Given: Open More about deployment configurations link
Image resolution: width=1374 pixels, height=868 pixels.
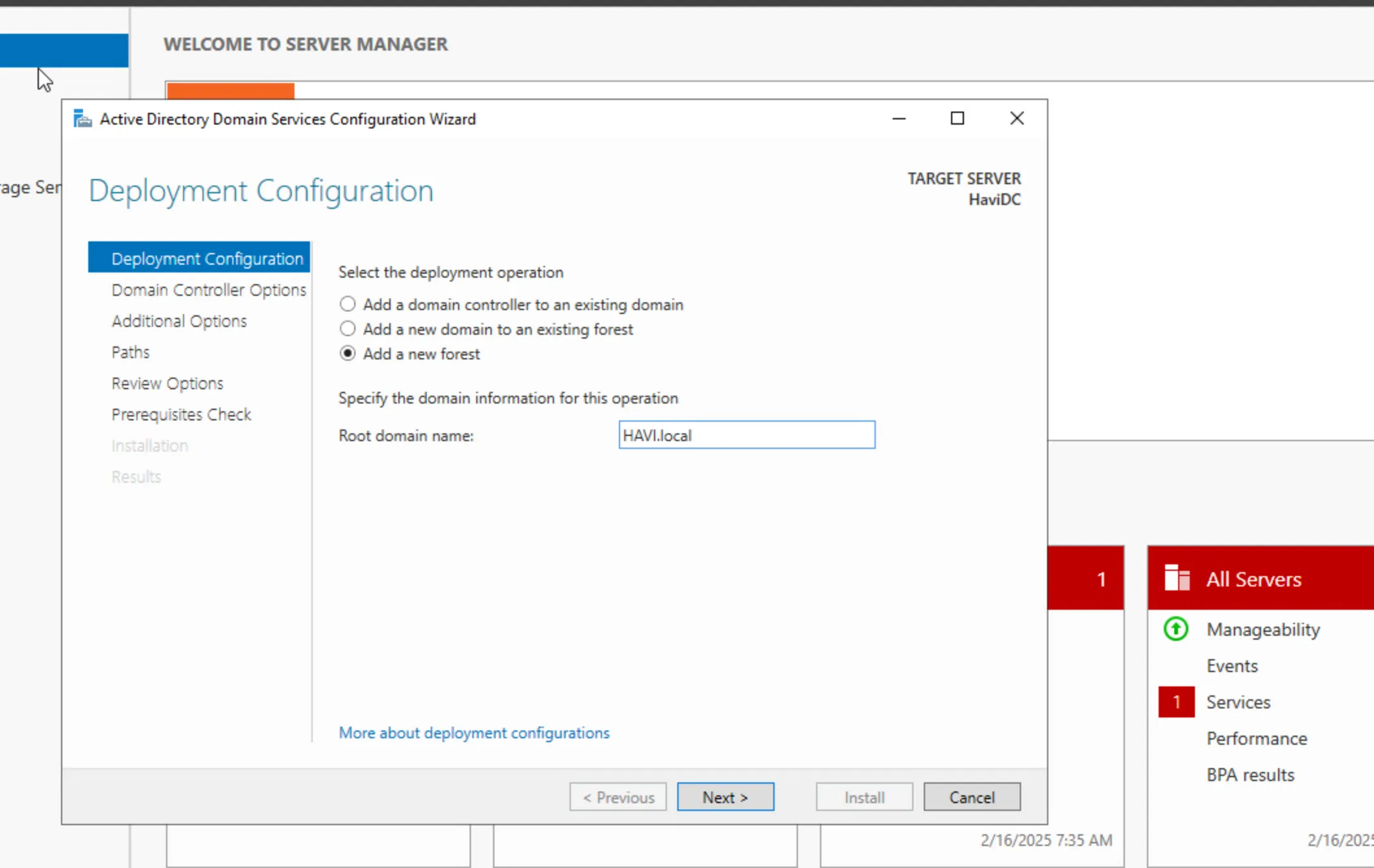Looking at the screenshot, I should click(x=474, y=733).
